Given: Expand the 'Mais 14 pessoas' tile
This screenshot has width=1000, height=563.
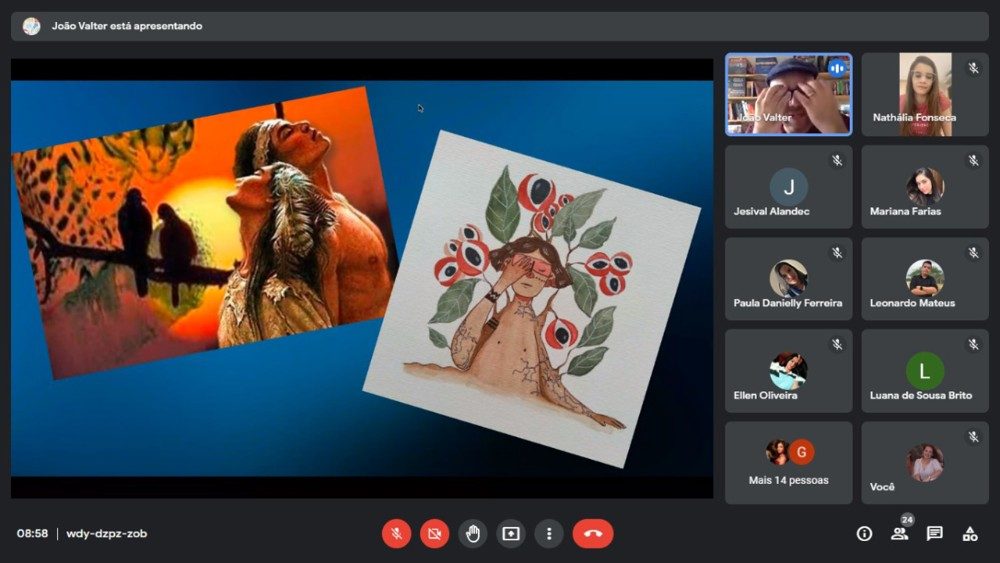Looking at the screenshot, I should coord(788,462).
